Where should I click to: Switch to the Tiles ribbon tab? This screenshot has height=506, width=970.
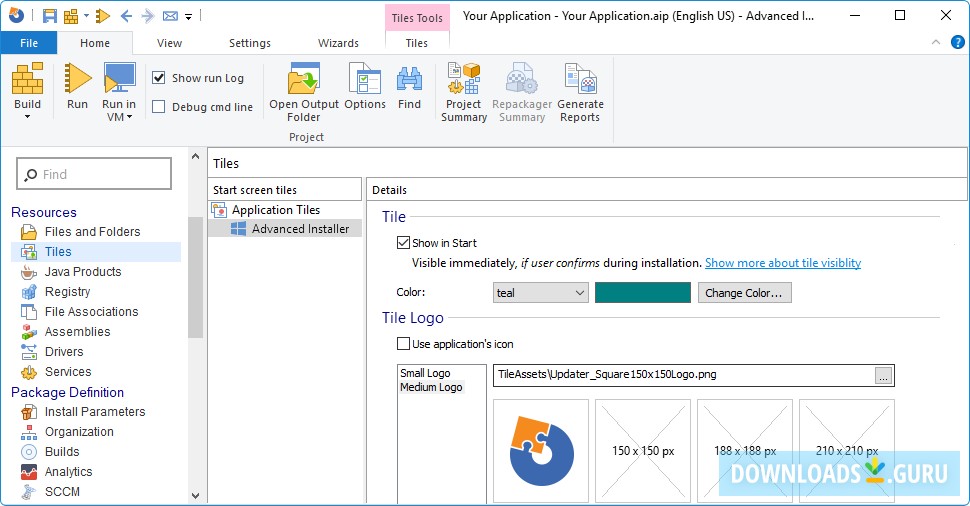pos(416,43)
